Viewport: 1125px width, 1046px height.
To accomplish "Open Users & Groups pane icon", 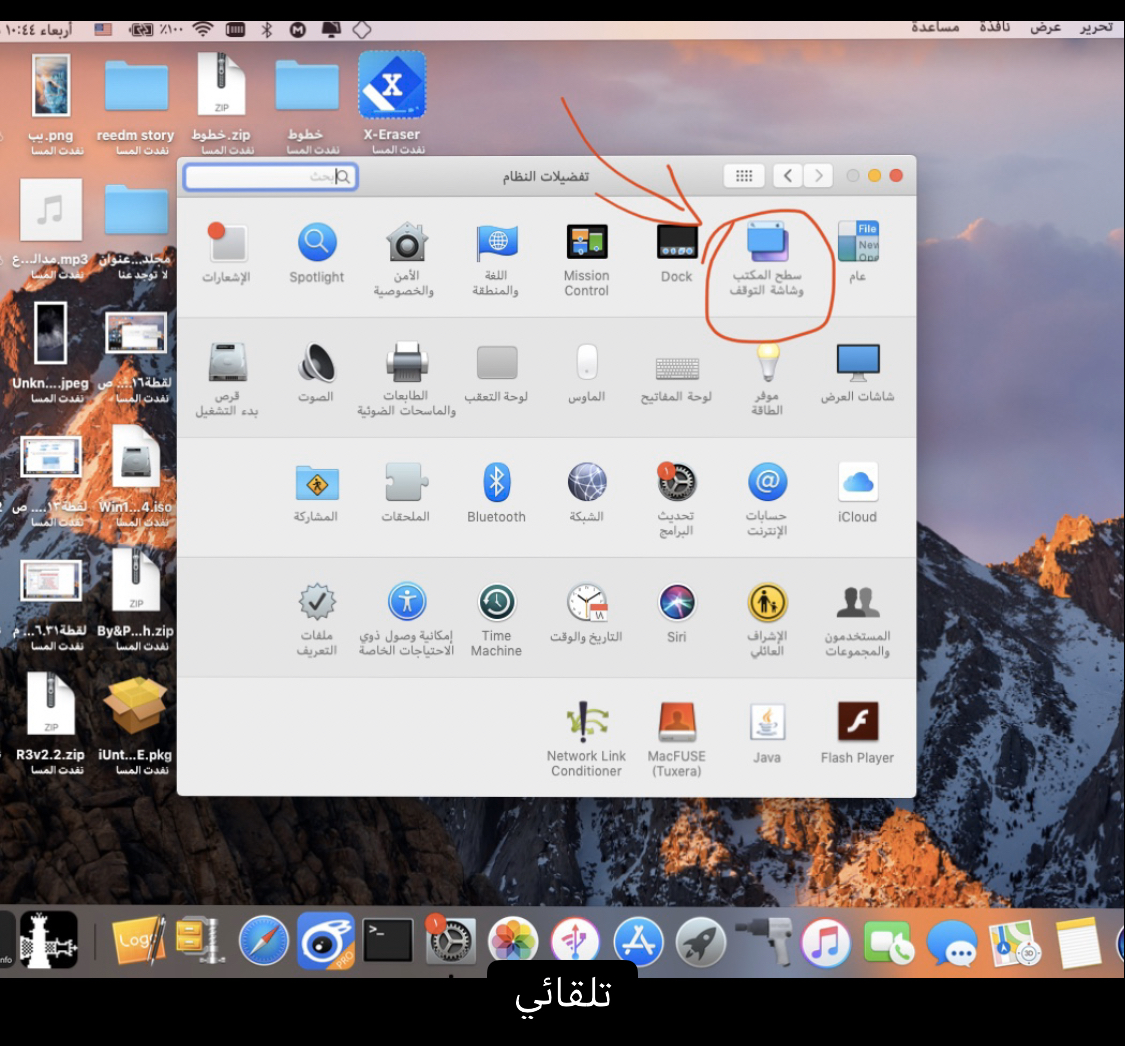I will [x=857, y=603].
